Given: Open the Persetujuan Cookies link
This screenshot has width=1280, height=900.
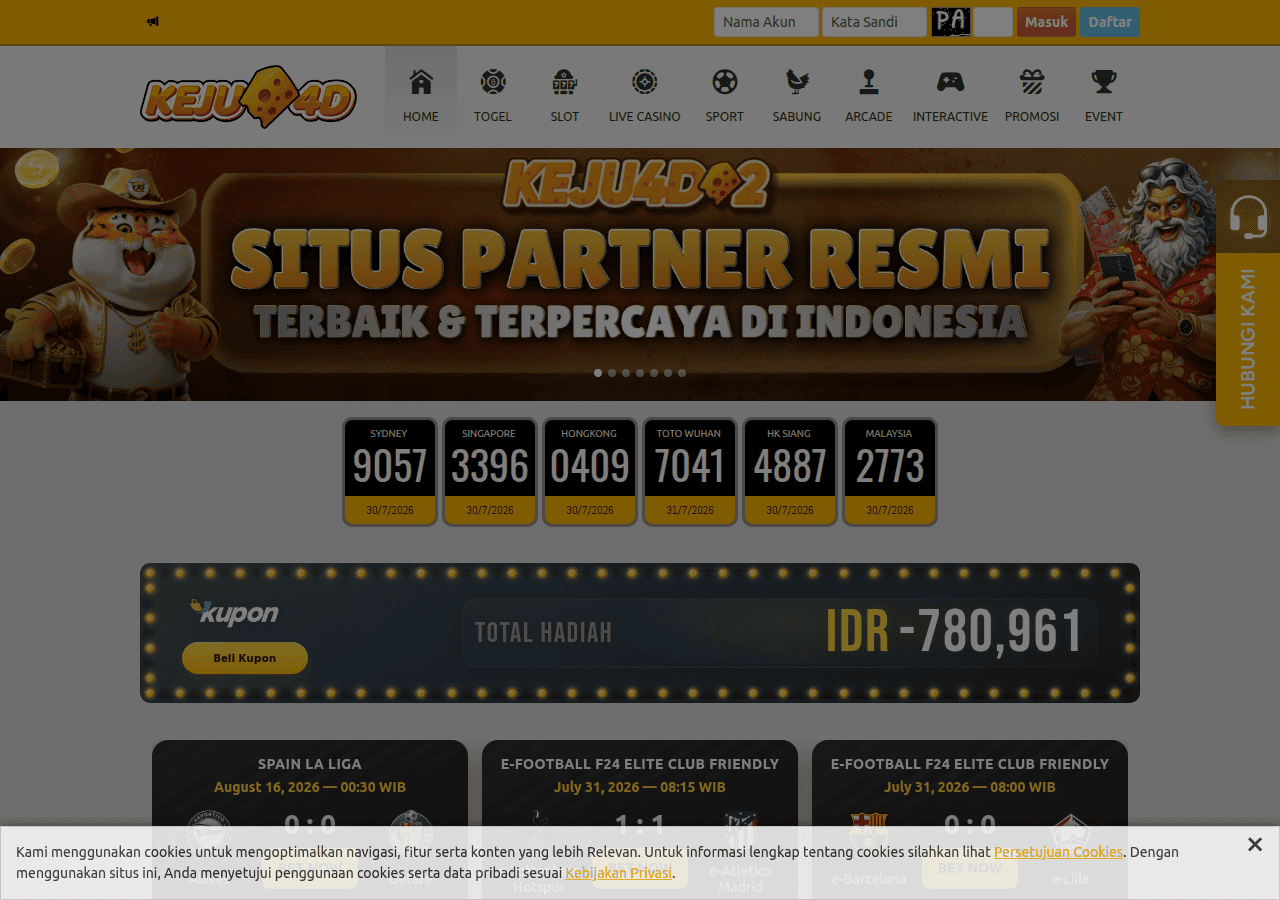Looking at the screenshot, I should [1058, 852].
